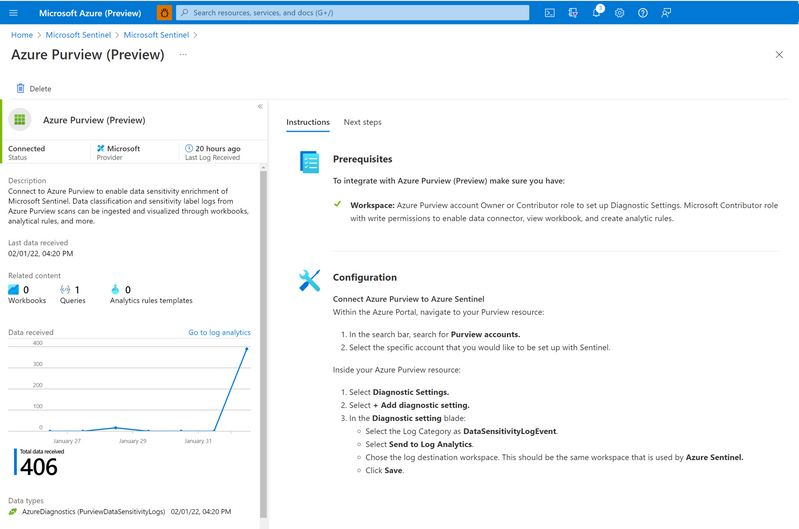Click the Prerequisites checklist icon
799x529 pixels.
click(x=310, y=162)
